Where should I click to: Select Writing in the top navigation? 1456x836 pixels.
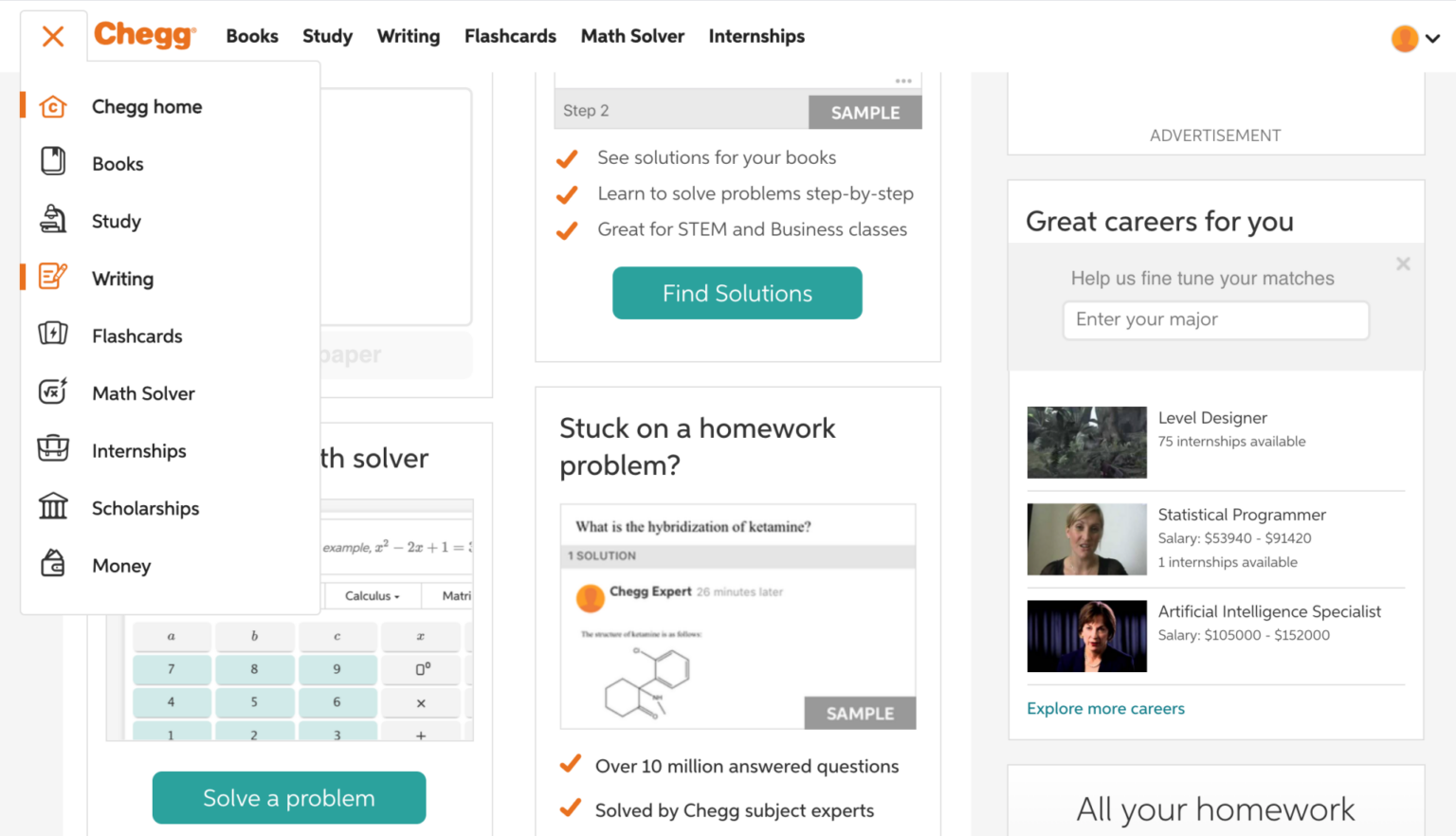408,36
